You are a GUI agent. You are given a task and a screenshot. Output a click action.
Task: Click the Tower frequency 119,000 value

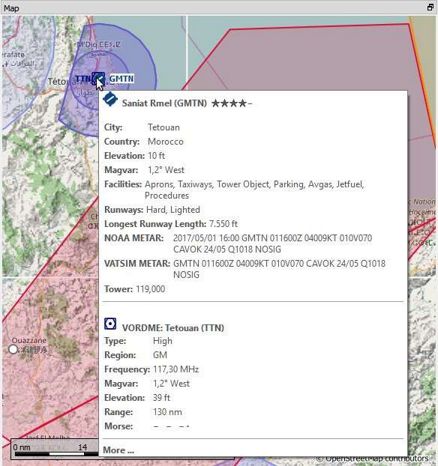150,289
